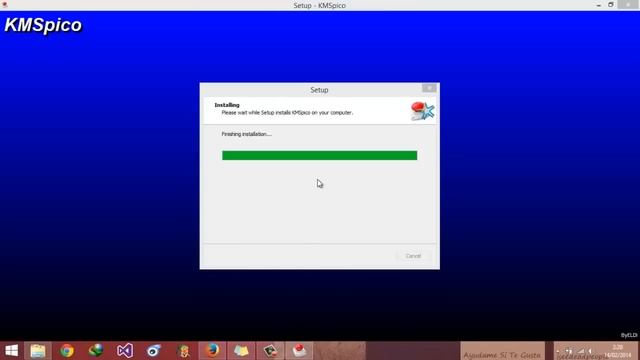Open File Explorer from the taskbar
The image size is (640, 360).
[x=38, y=351]
